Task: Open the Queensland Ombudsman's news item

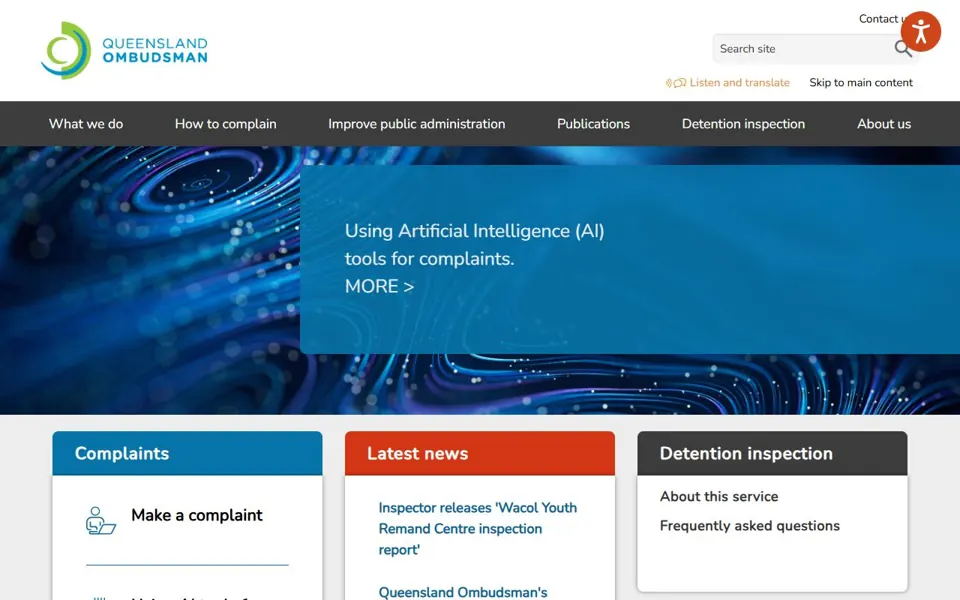Action: tap(463, 592)
